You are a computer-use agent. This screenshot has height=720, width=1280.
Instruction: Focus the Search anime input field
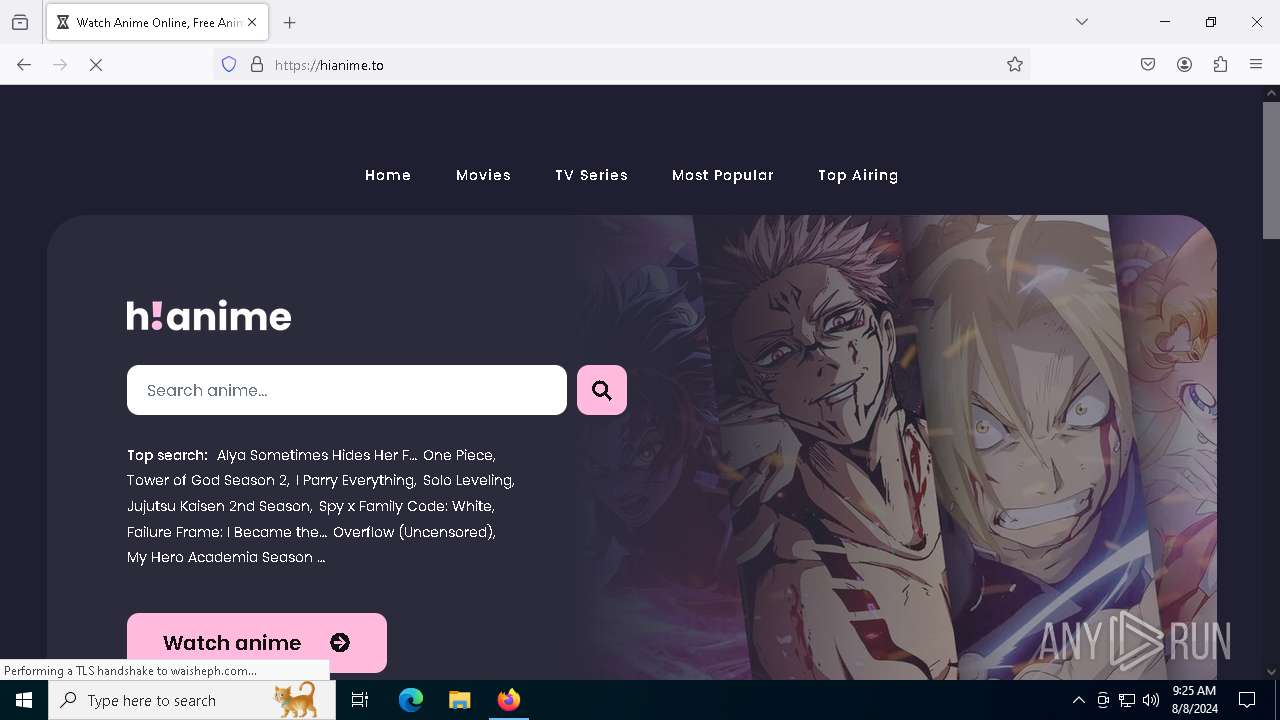pyautogui.click(x=347, y=390)
